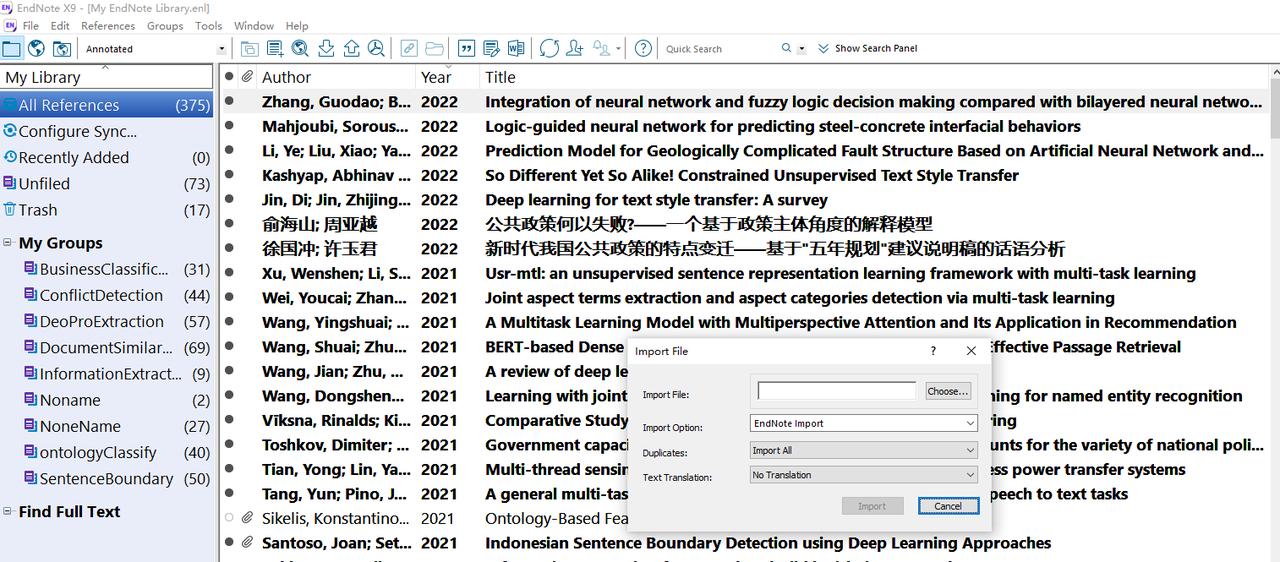The height and width of the screenshot is (562, 1280).
Task: Collapse the My Library panel header arrow
Action: point(105,68)
